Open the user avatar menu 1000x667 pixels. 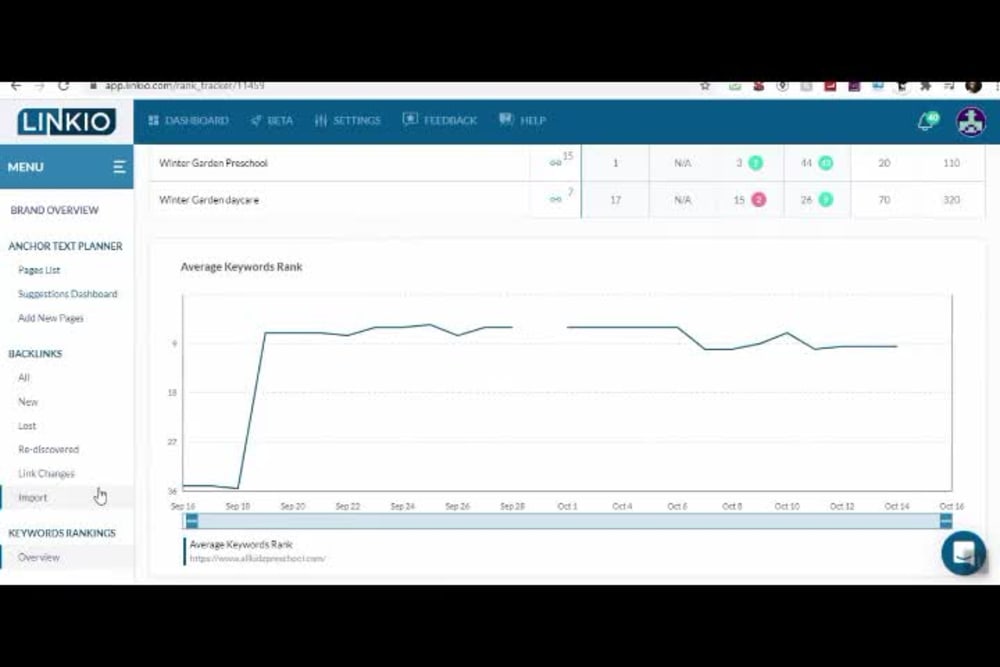coord(971,121)
